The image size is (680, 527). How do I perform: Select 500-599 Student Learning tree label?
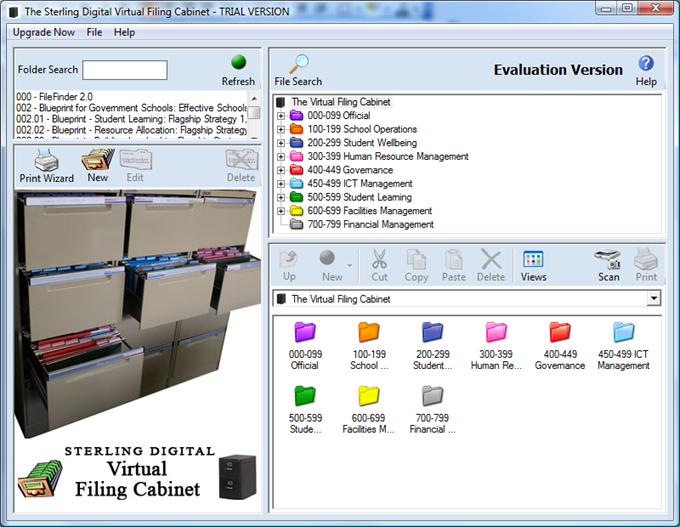360,197
